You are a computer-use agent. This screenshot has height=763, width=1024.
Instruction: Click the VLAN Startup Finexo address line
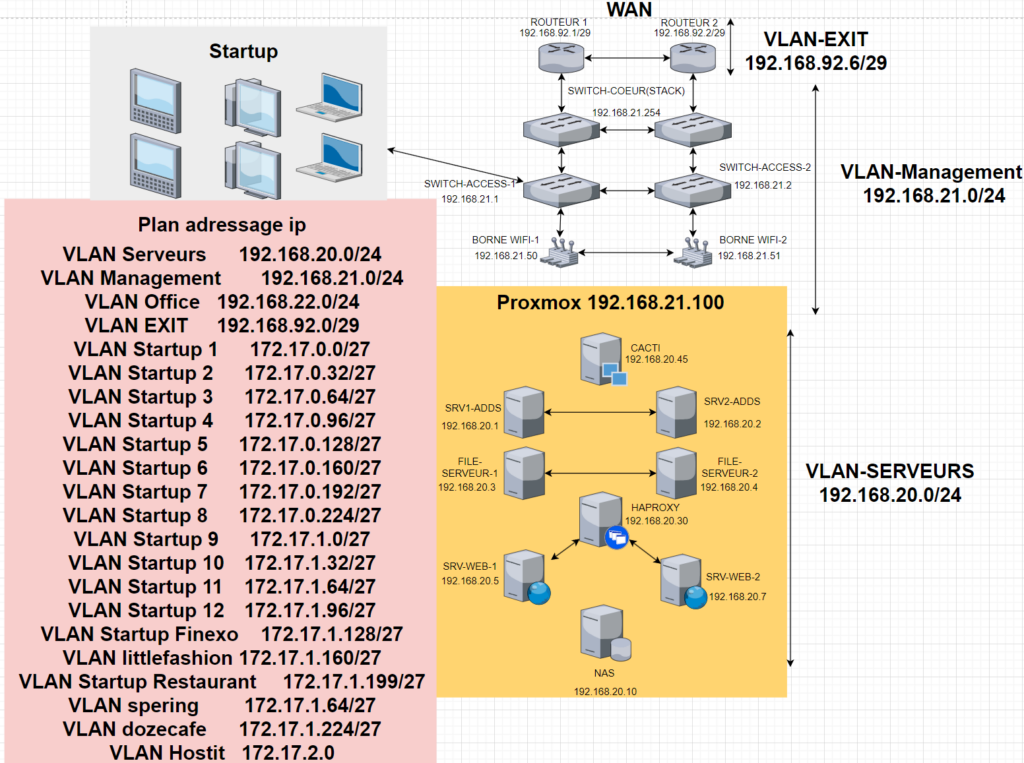click(x=221, y=634)
